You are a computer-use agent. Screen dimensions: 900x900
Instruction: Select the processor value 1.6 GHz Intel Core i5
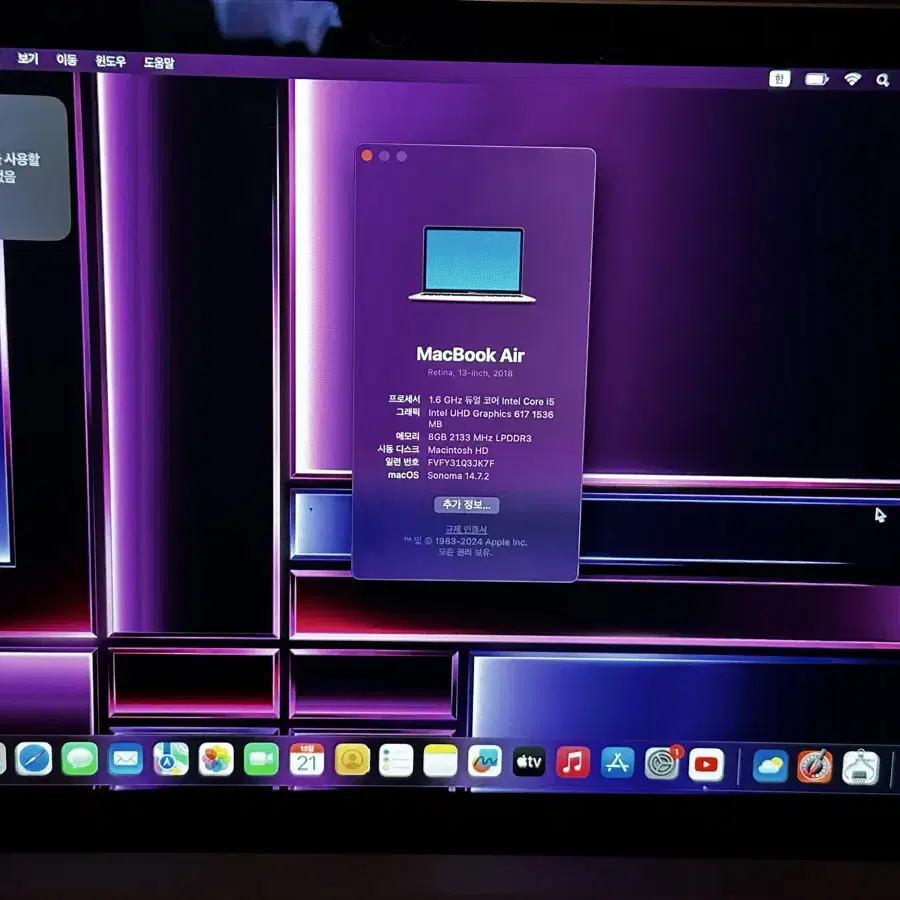[x=491, y=401]
